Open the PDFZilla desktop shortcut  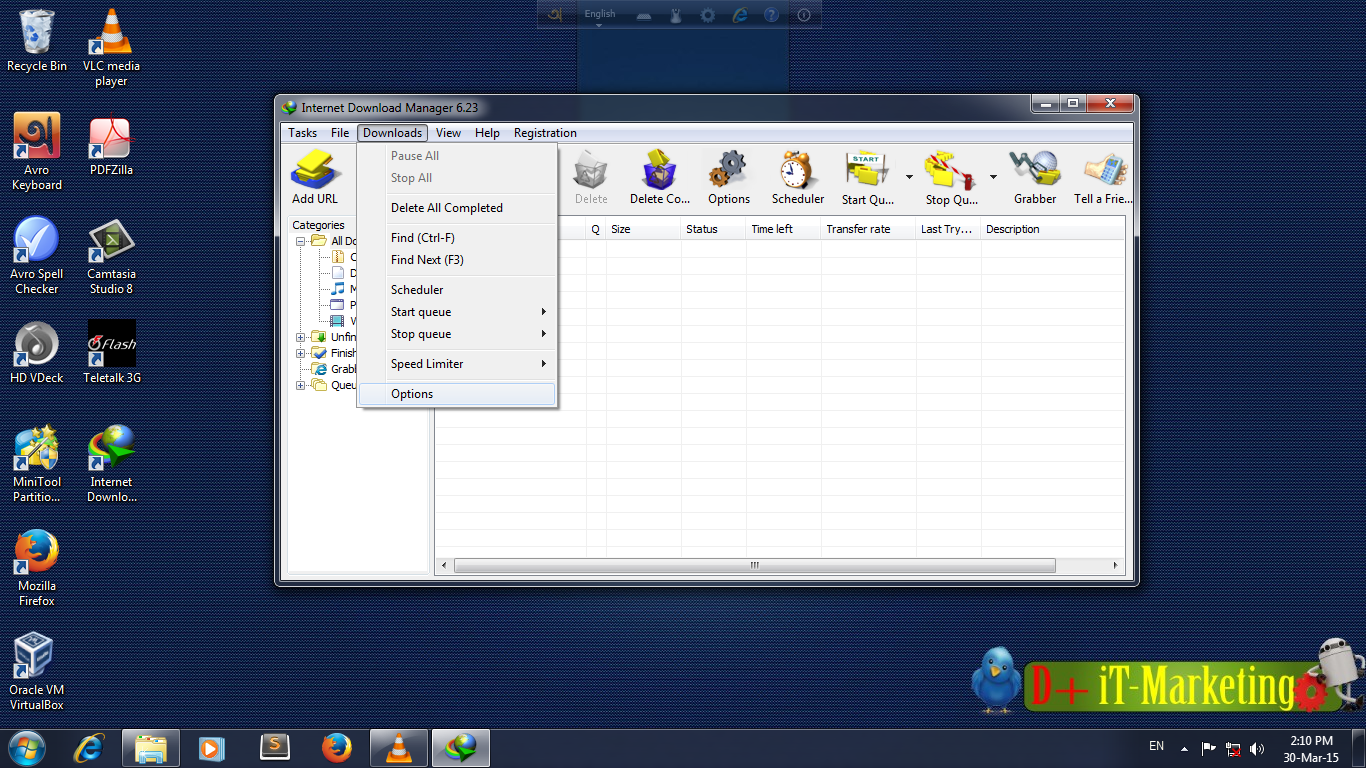[111, 144]
